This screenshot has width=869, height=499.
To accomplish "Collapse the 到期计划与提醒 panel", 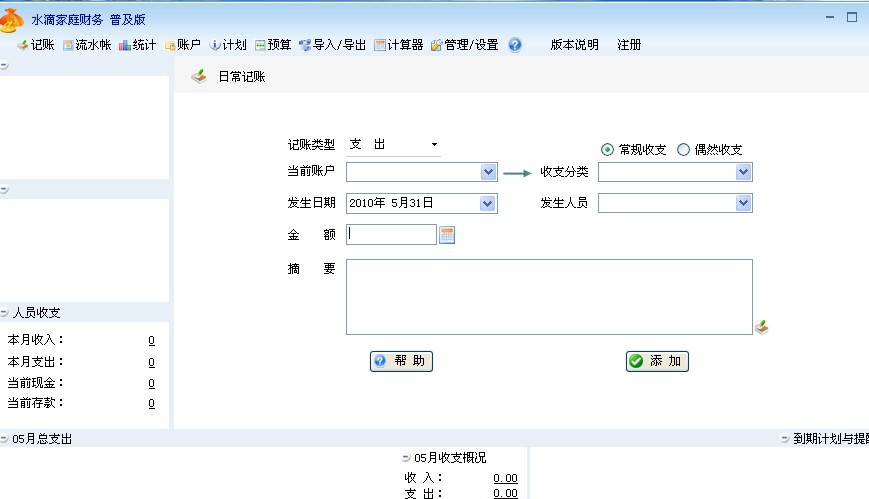I will click(x=785, y=439).
